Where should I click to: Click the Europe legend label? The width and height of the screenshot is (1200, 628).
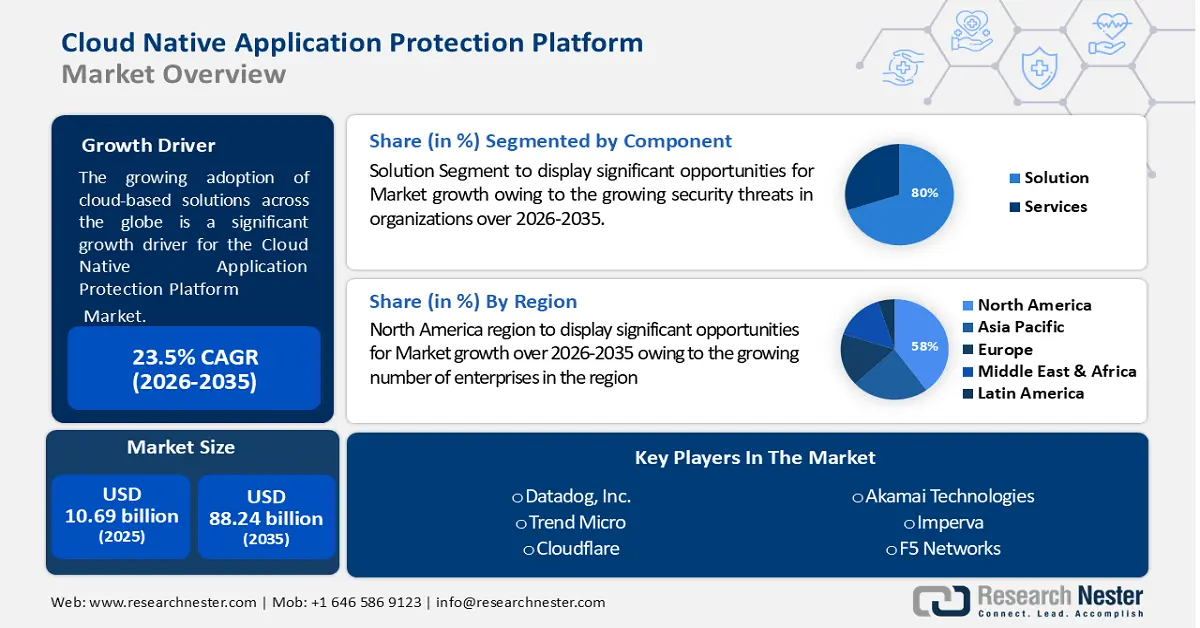[x=1005, y=350]
